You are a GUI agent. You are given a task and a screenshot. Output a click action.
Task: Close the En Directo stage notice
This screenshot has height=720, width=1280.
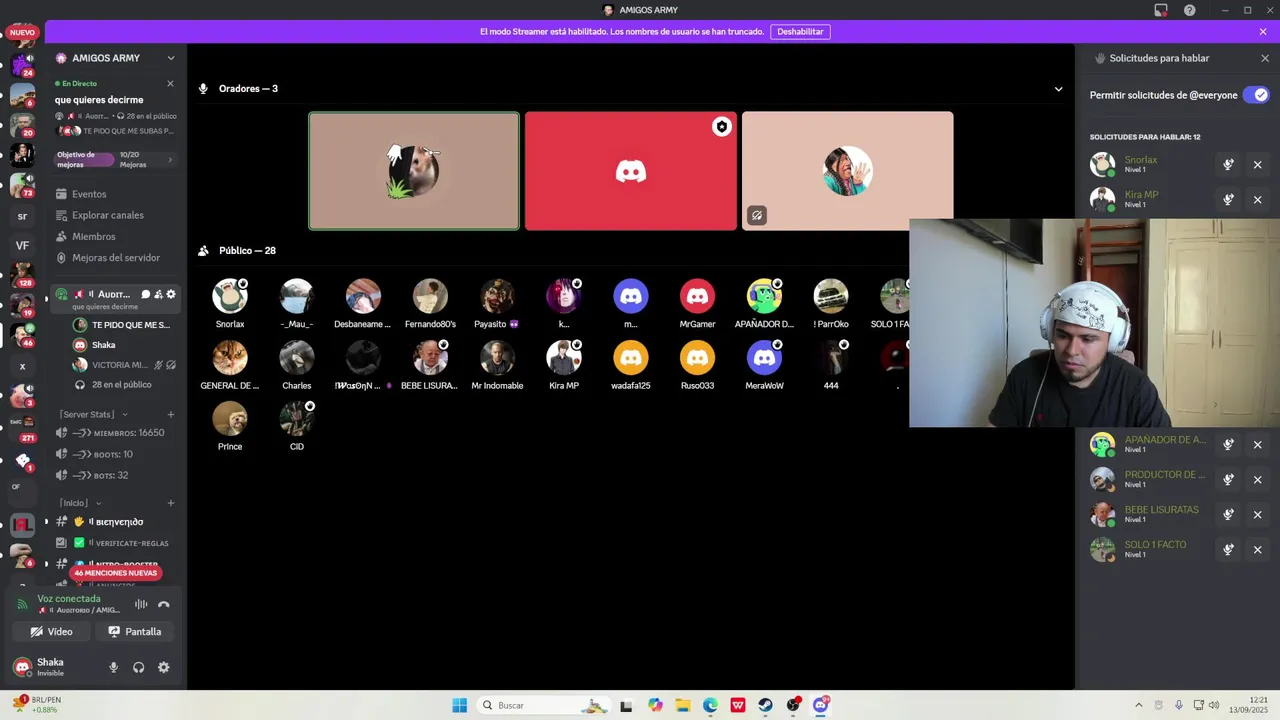click(170, 83)
